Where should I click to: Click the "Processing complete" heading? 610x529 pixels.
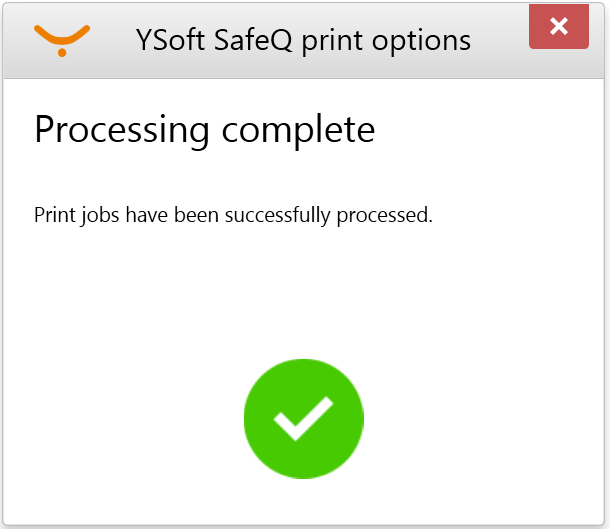[205, 130]
